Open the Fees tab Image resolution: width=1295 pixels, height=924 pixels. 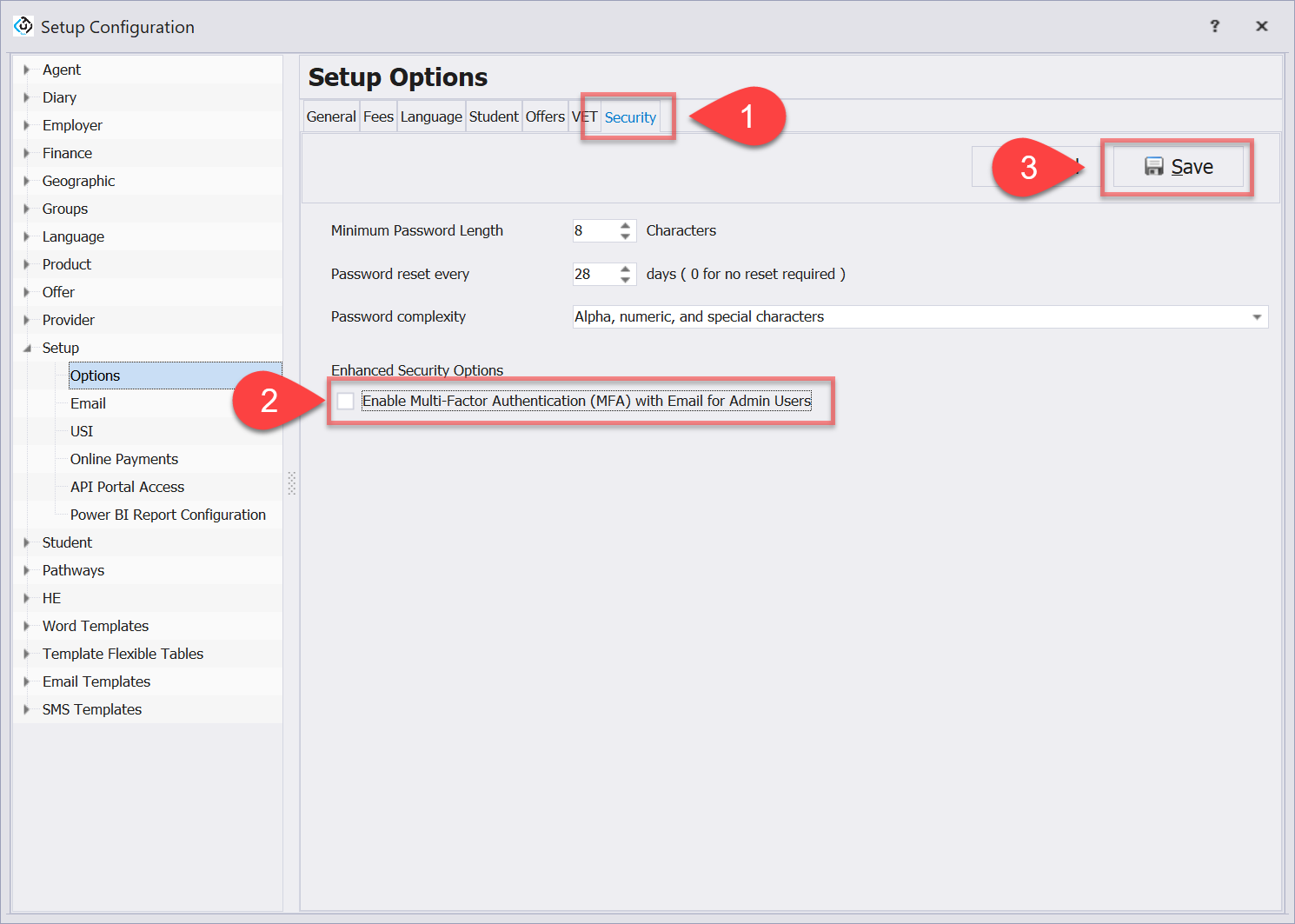(x=378, y=116)
